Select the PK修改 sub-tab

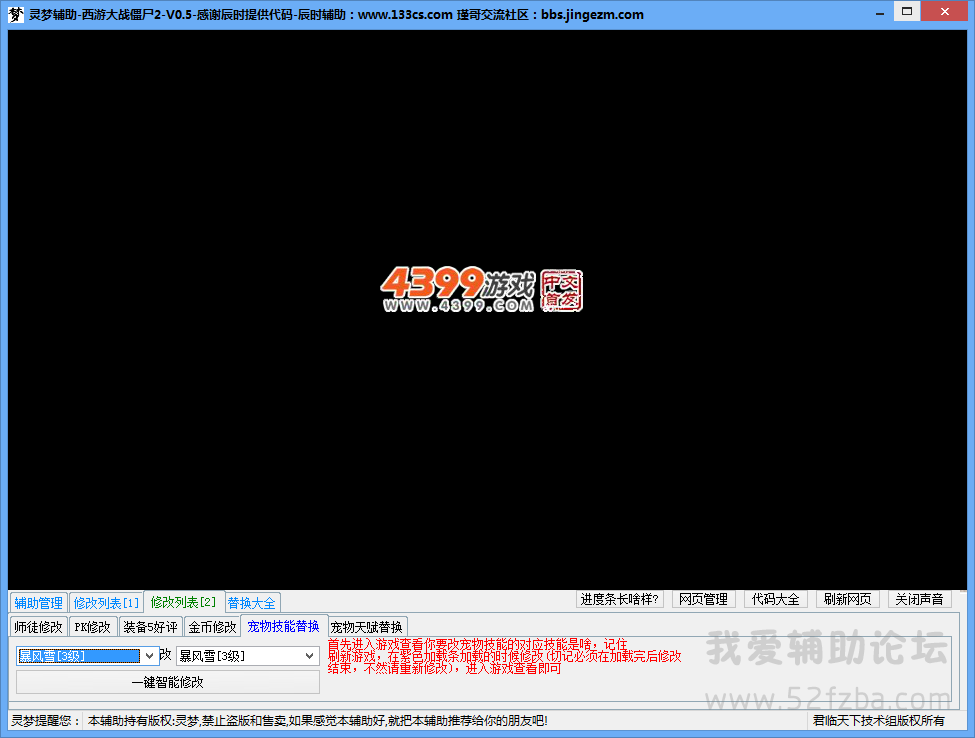point(93,627)
